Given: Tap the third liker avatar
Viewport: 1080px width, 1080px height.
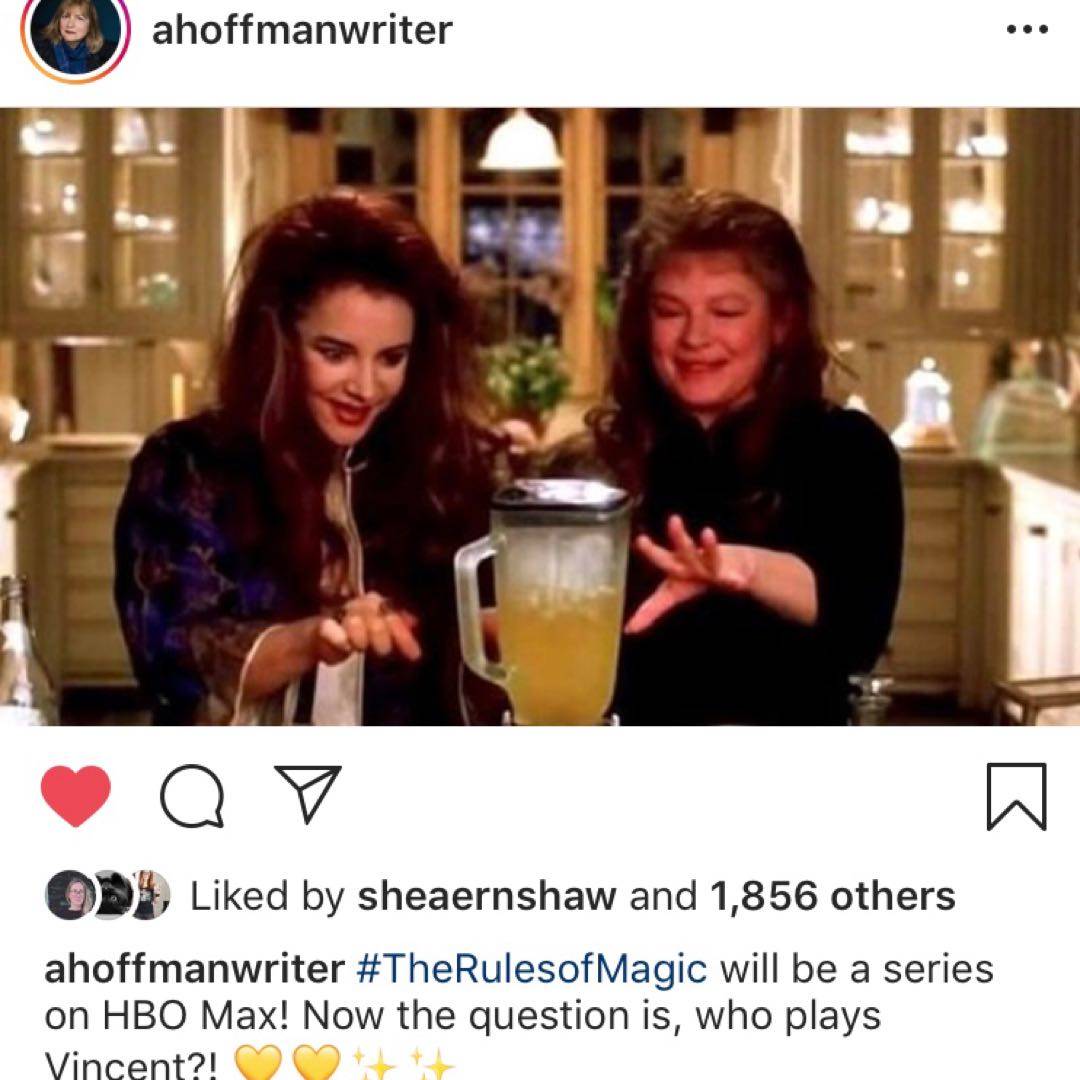Looking at the screenshot, I should coord(151,895).
